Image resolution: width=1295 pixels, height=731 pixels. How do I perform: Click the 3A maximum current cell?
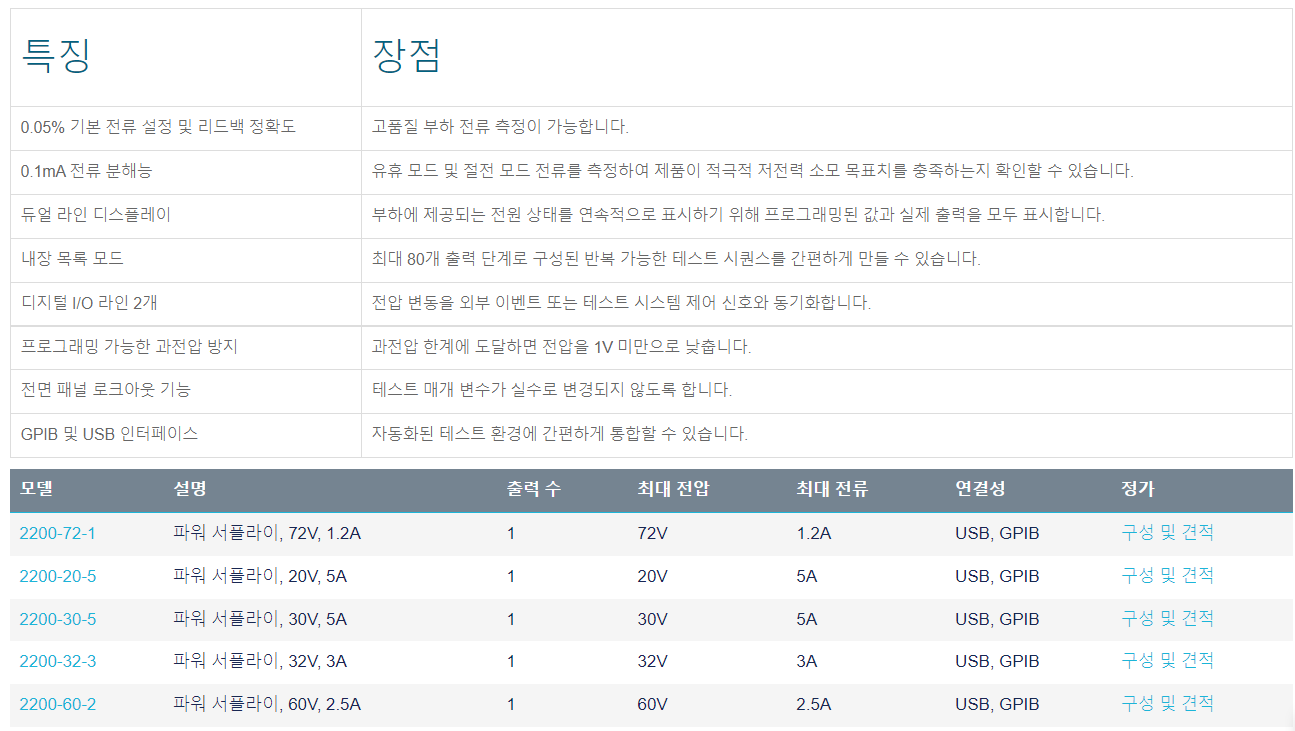[x=807, y=662]
